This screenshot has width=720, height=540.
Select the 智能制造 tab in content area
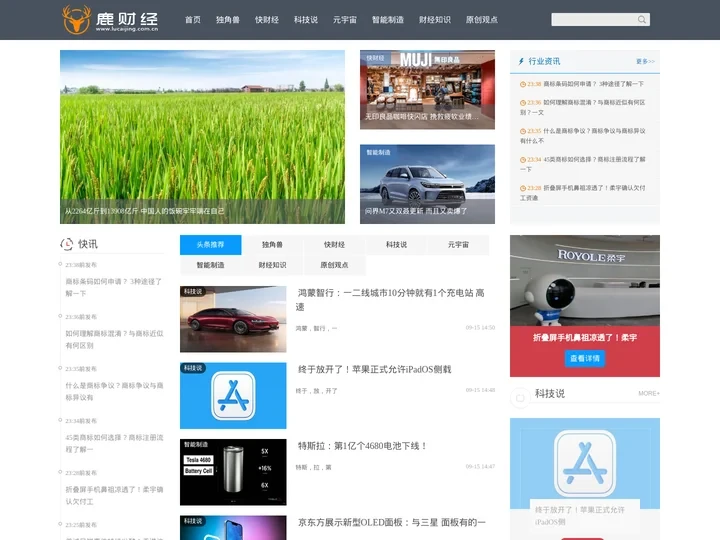point(210,265)
